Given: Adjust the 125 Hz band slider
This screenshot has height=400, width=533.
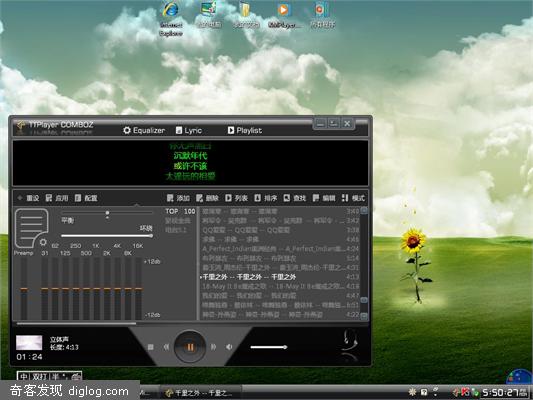Looking at the screenshot, I should click(65, 288).
